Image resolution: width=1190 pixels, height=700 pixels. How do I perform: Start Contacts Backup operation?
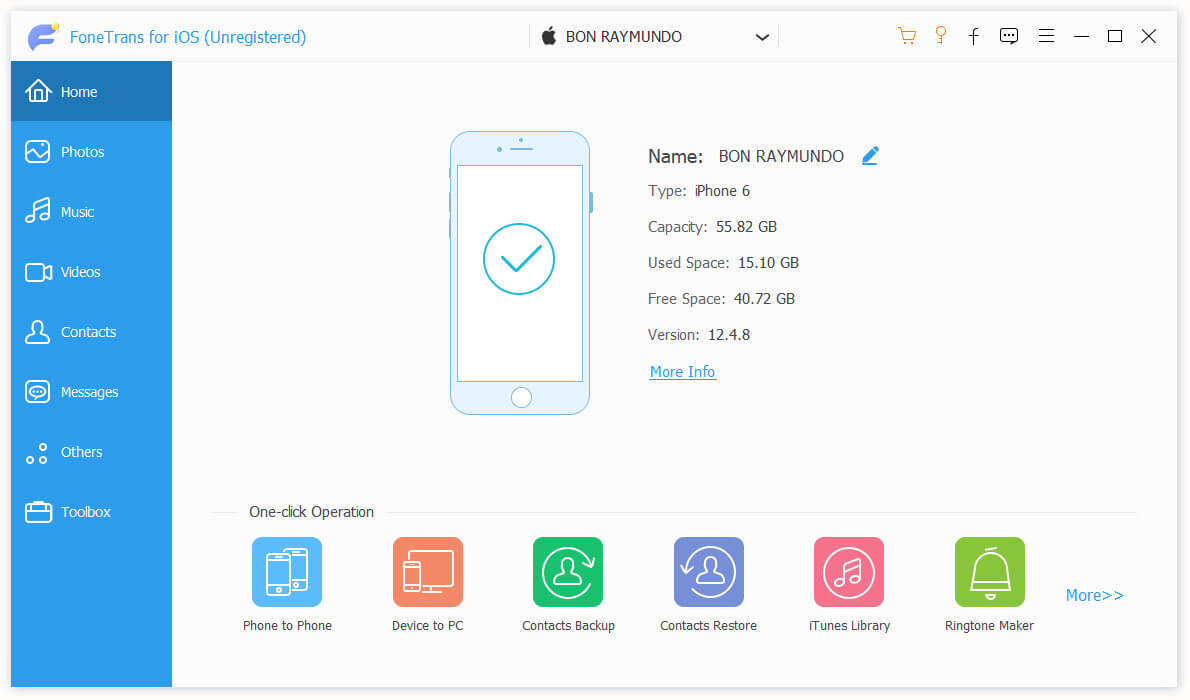pos(568,572)
